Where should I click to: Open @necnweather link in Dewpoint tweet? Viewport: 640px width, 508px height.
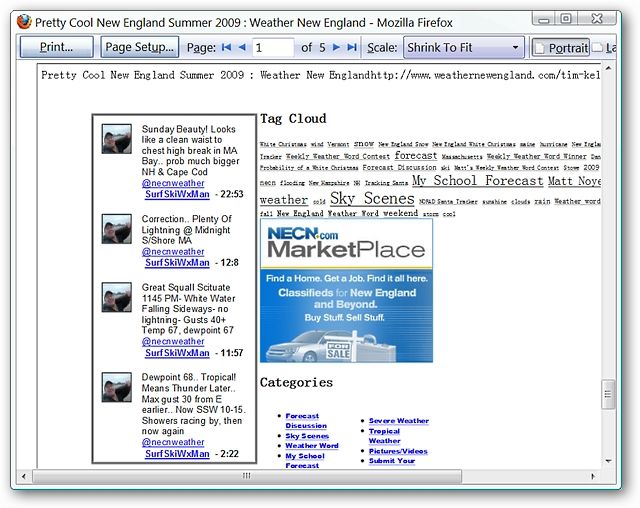[173, 442]
